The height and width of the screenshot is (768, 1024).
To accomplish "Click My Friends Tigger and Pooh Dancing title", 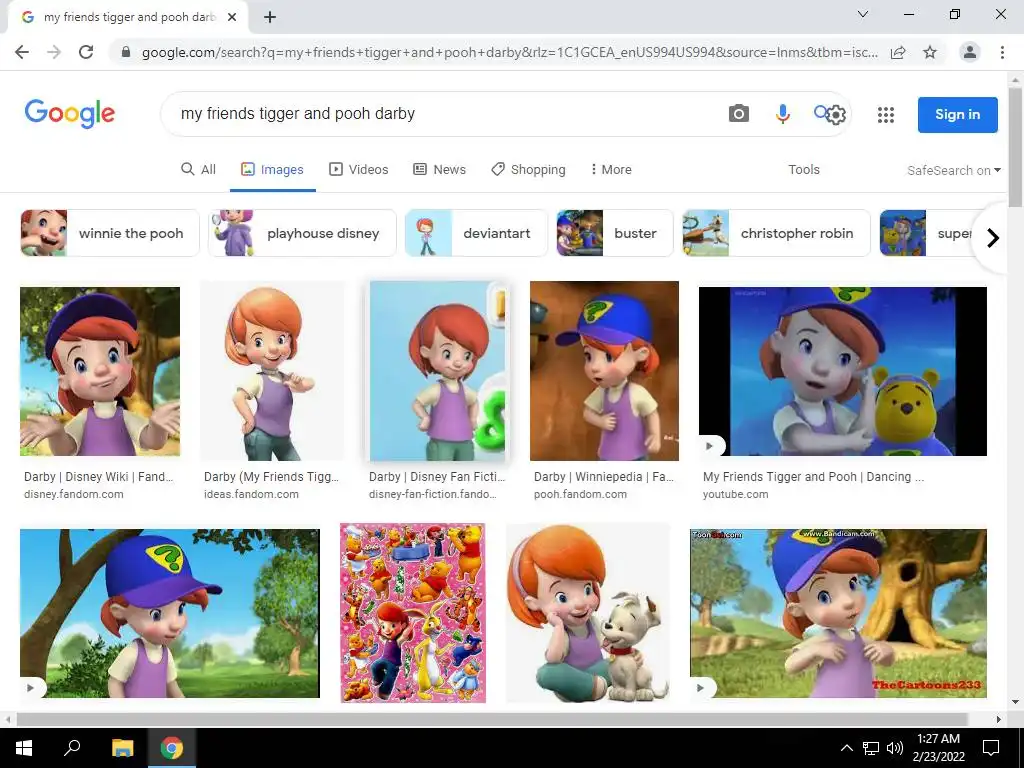I will pos(813,477).
